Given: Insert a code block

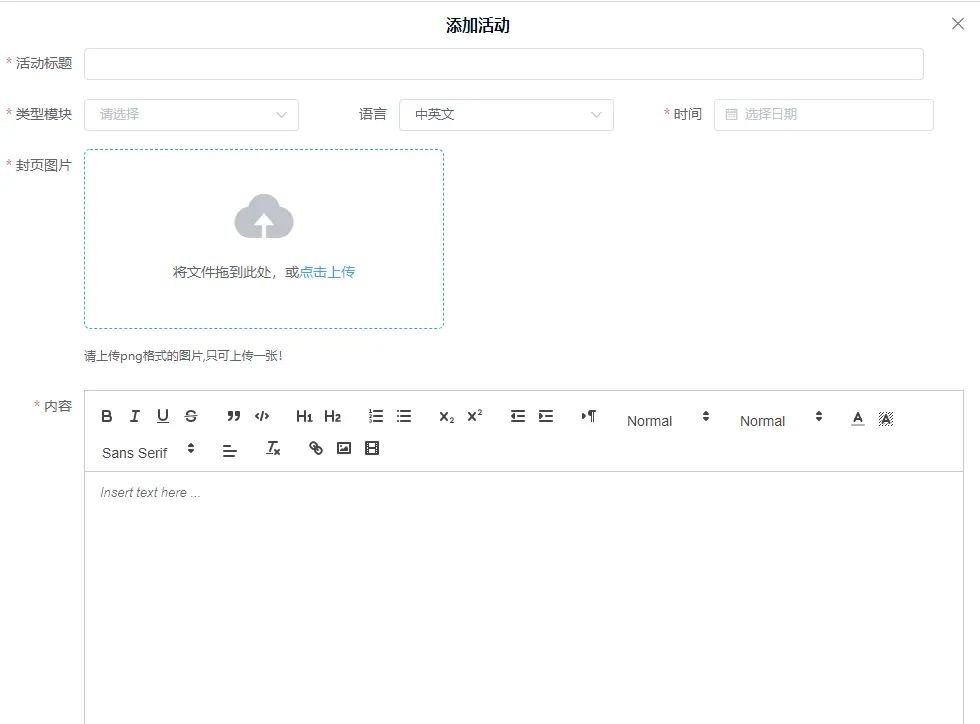Looking at the screenshot, I should pyautogui.click(x=262, y=416).
